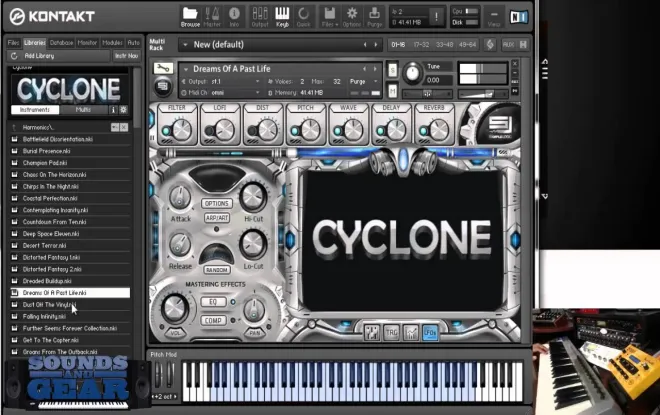Switch to the Database tab
660x415 pixels.
point(61,43)
